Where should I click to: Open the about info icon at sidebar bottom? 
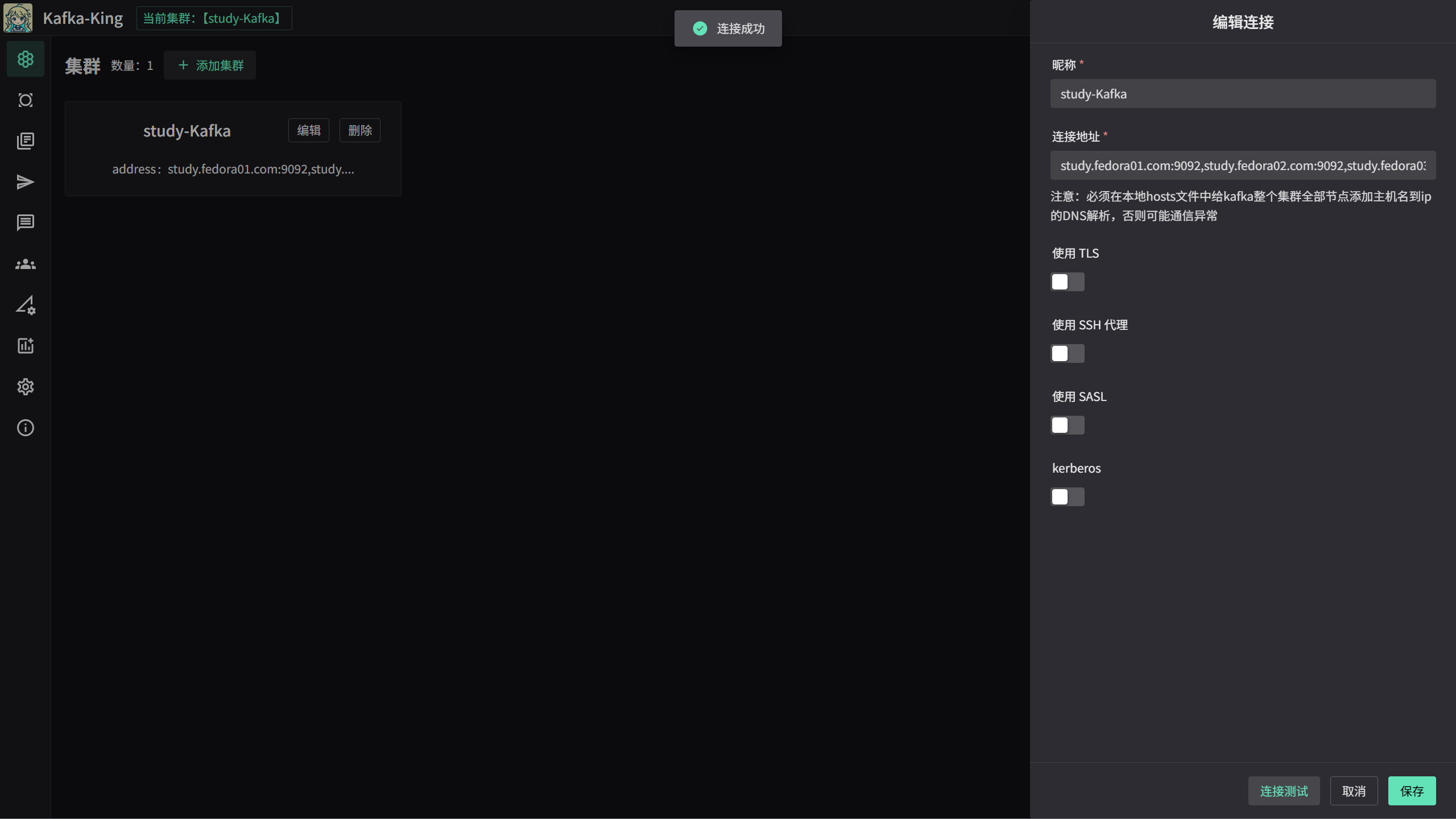point(26,428)
